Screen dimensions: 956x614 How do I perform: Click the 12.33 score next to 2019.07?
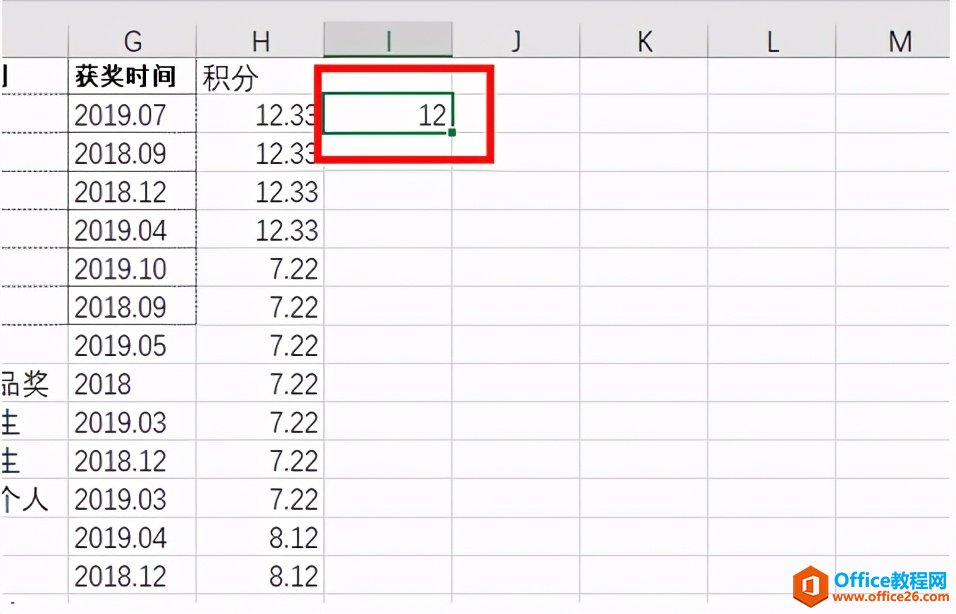click(260, 114)
